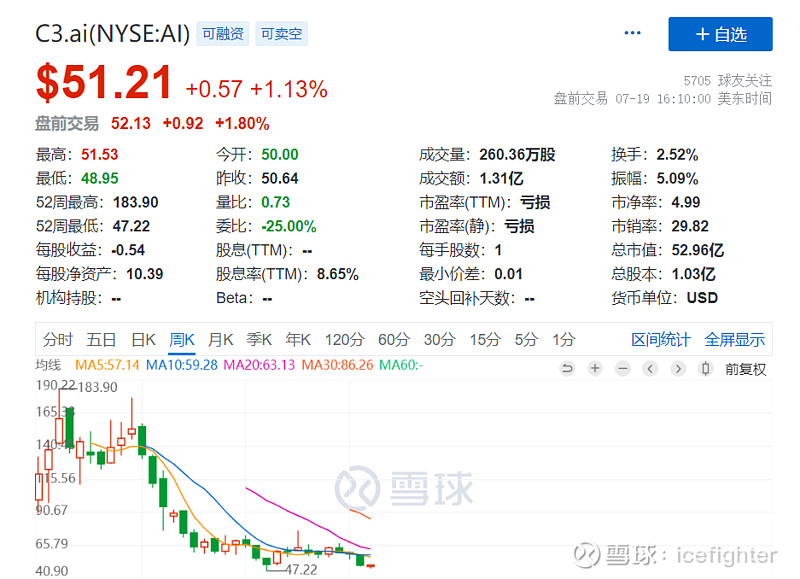Click the 47.22 low marker on chart
The image size is (800, 579).
(x=301, y=569)
